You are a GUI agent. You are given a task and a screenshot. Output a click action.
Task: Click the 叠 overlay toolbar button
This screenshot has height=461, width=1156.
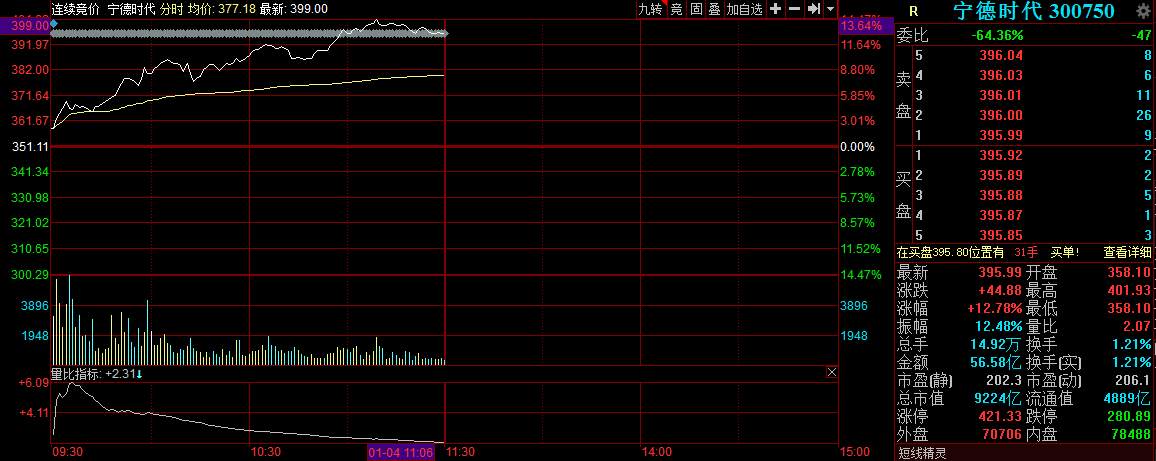[714, 9]
